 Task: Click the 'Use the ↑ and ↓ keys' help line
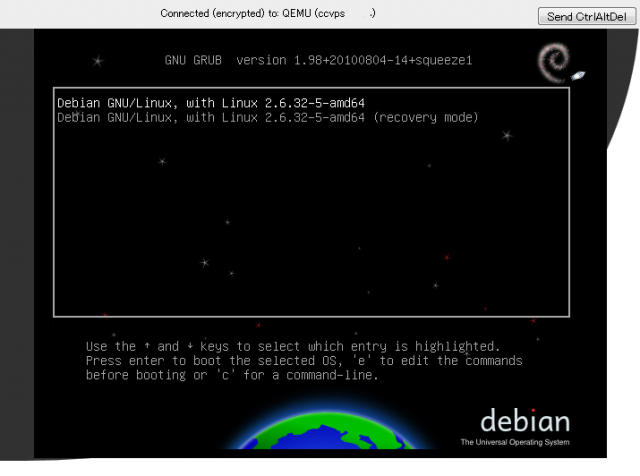[x=293, y=346]
